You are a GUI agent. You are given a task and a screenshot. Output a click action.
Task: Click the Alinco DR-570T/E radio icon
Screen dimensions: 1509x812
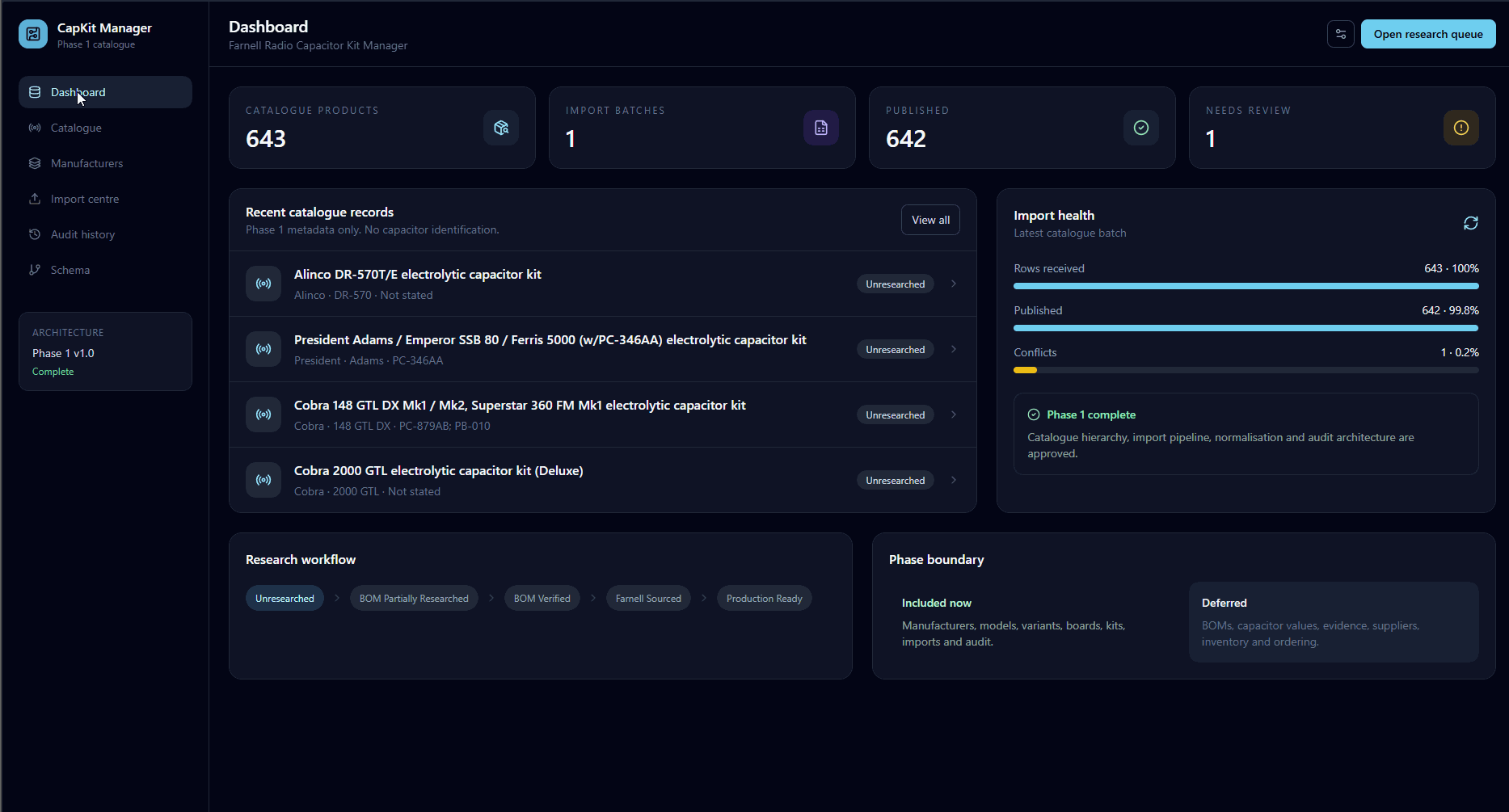coord(263,284)
